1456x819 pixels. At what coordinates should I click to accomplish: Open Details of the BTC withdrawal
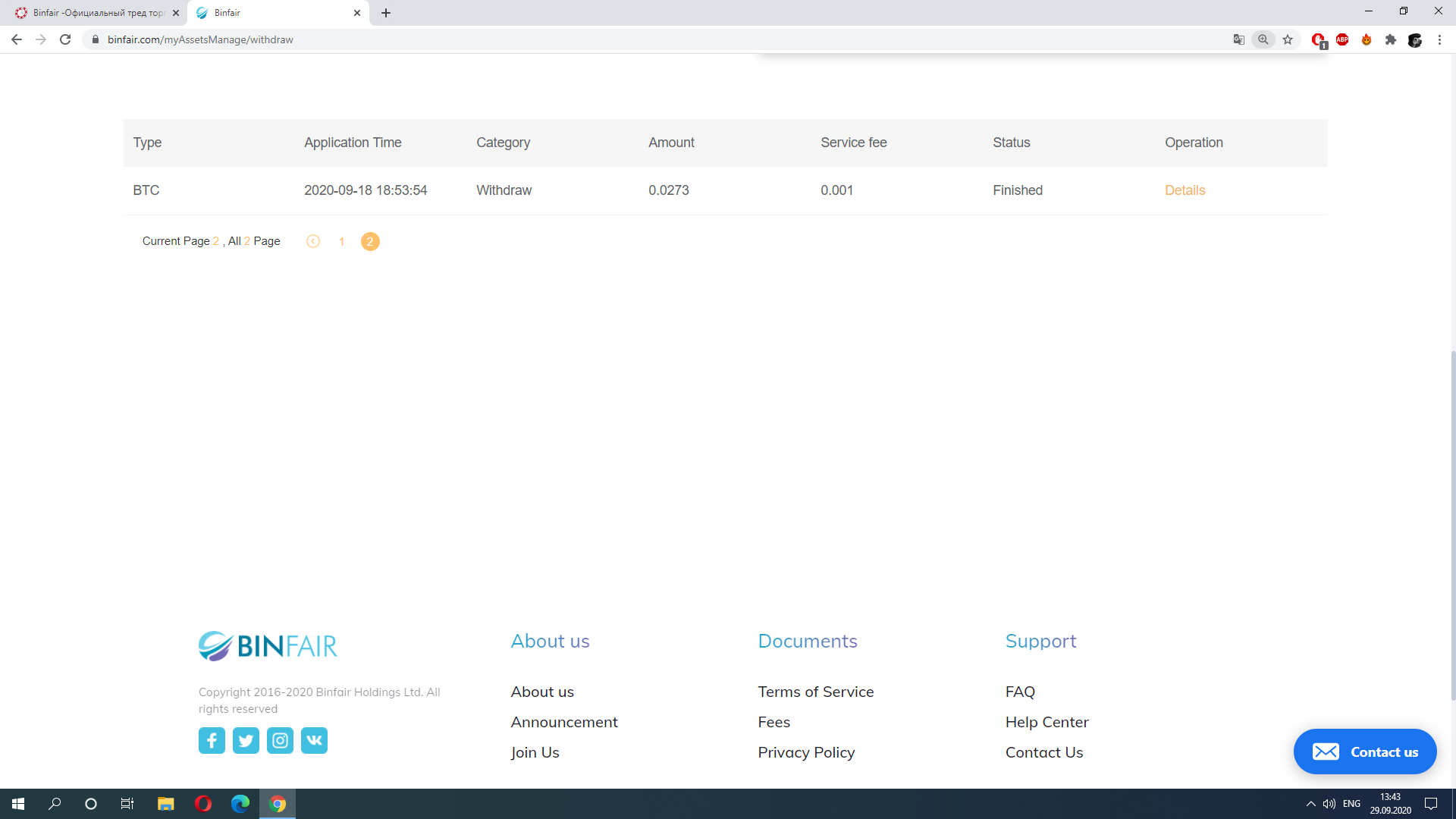tap(1185, 190)
